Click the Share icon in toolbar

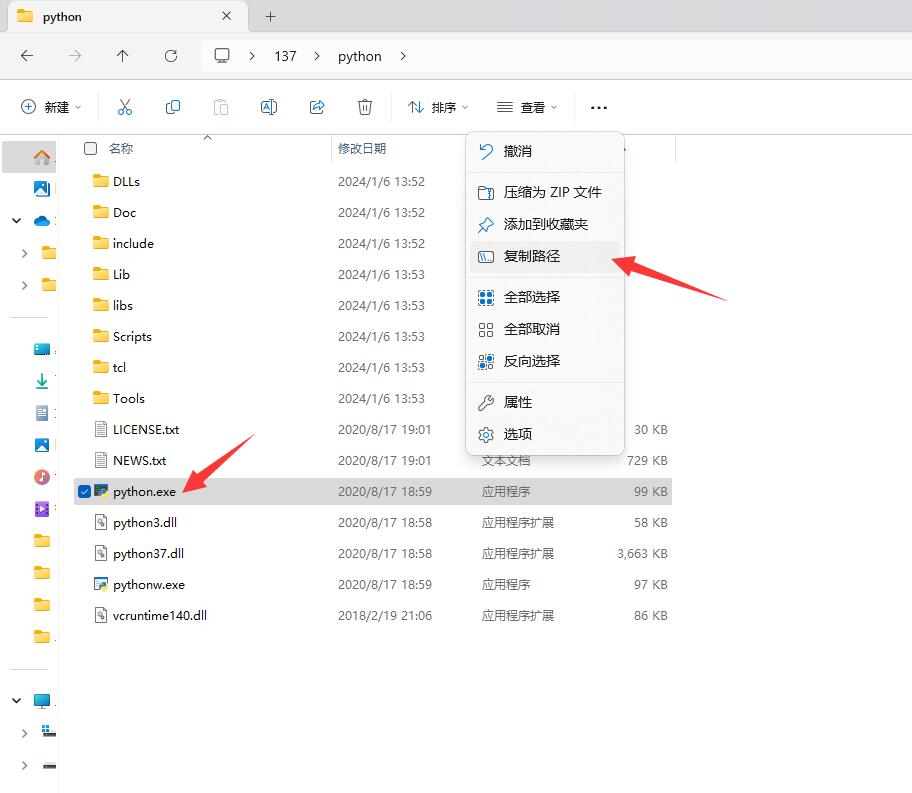317,107
